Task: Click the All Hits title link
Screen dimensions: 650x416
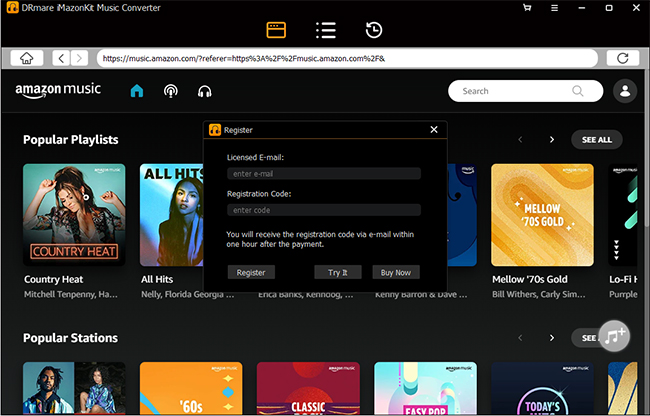Action: (x=157, y=279)
